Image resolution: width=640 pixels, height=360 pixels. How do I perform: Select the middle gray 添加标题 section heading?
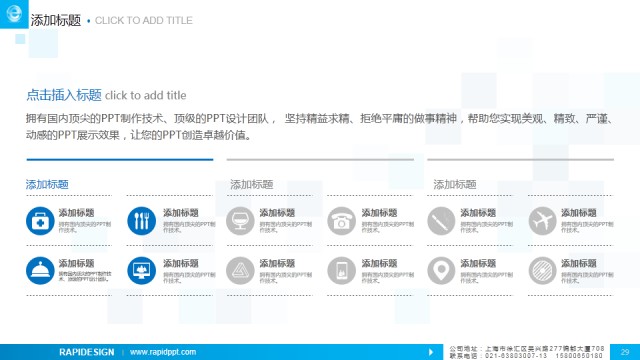251,184
